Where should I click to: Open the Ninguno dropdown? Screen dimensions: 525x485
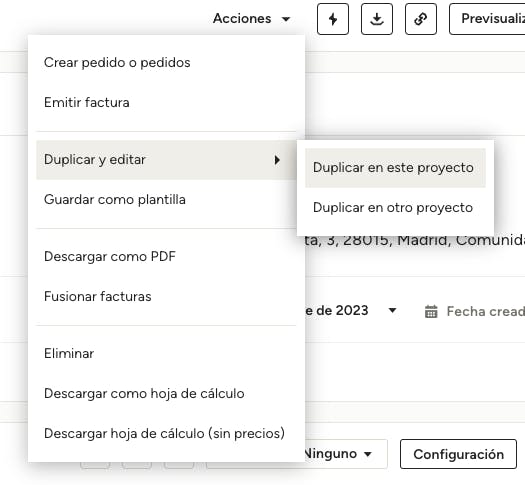tap(338, 454)
